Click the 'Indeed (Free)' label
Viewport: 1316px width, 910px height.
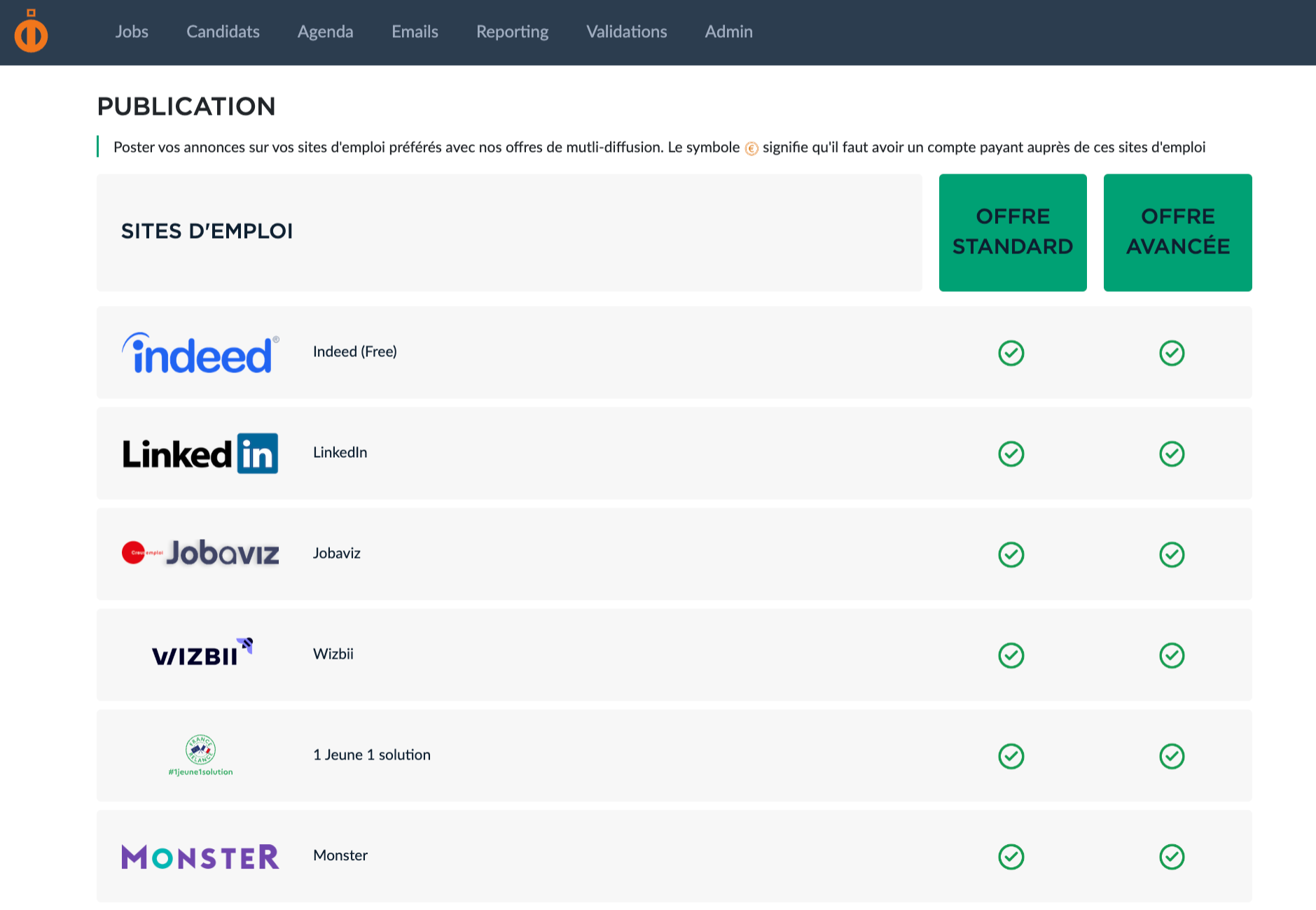point(355,351)
